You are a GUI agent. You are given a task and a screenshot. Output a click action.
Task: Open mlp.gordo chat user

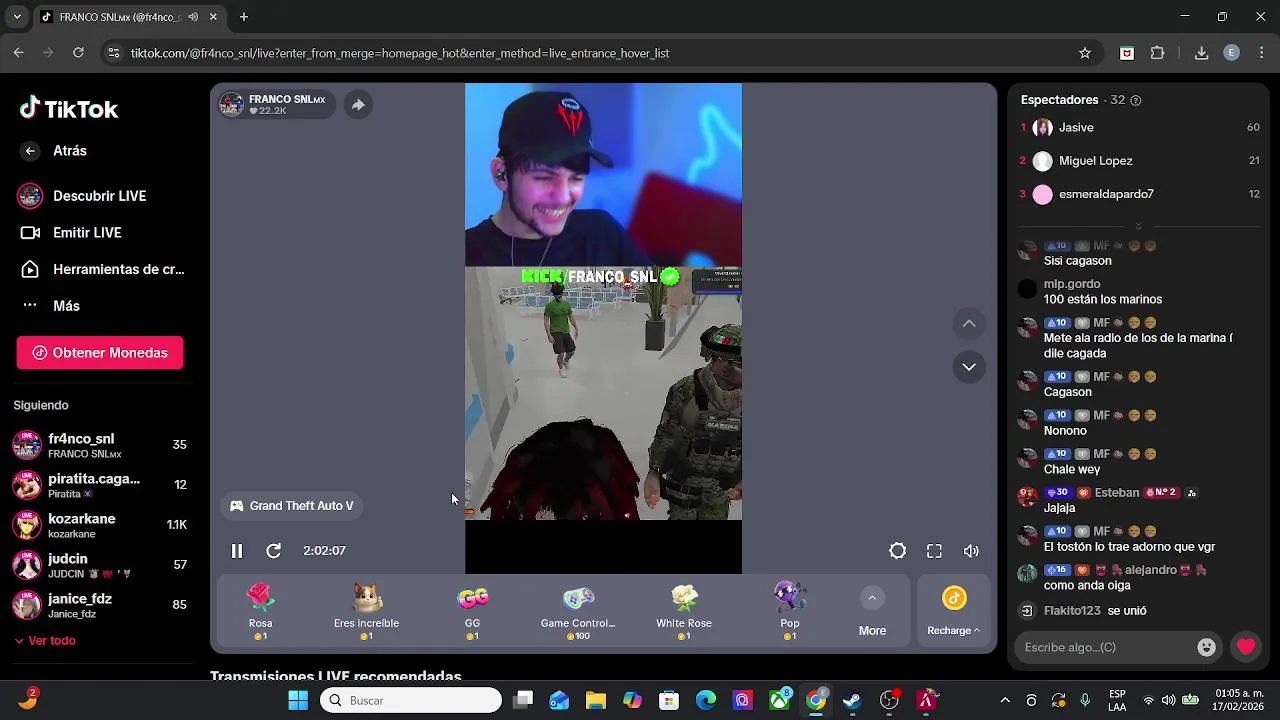[1072, 284]
